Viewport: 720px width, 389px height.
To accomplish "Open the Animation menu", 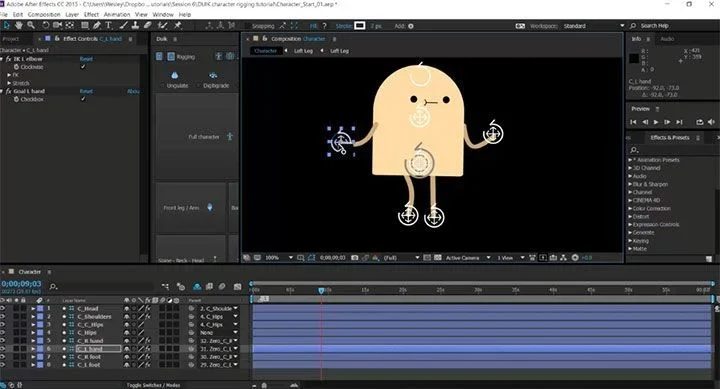I will coord(117,15).
